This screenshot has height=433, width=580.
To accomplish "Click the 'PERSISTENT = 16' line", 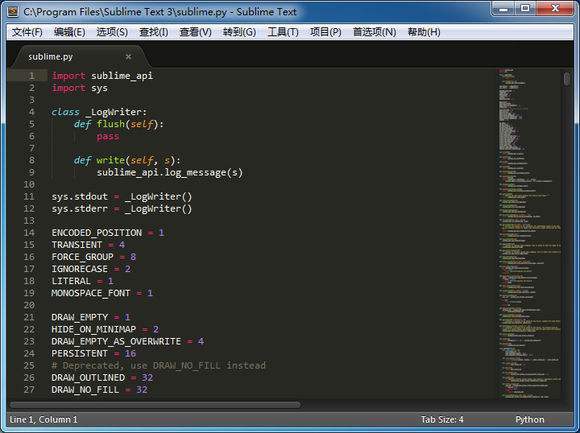I will click(x=94, y=353).
